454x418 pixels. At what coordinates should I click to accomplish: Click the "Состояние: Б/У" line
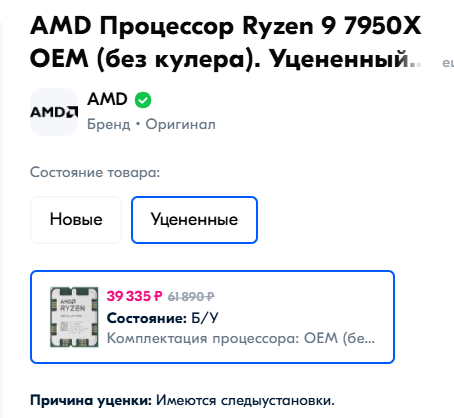pyautogui.click(x=163, y=318)
